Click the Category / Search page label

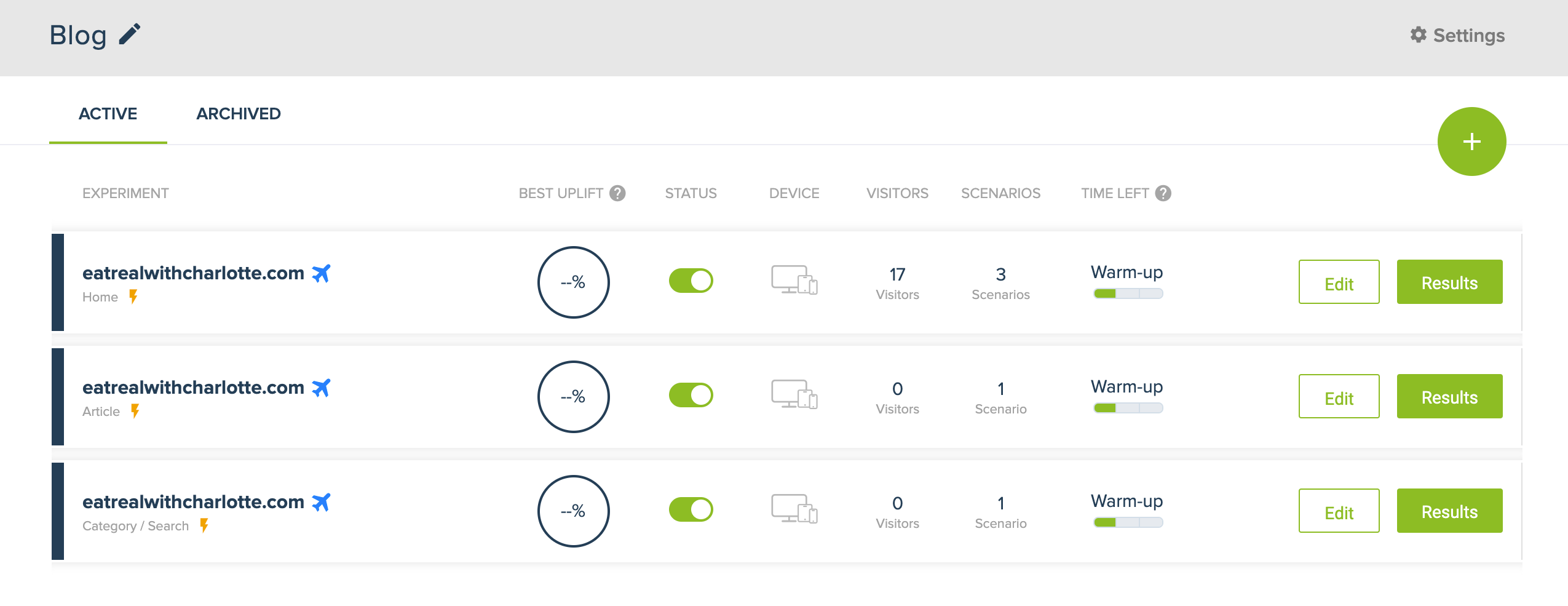pos(135,526)
